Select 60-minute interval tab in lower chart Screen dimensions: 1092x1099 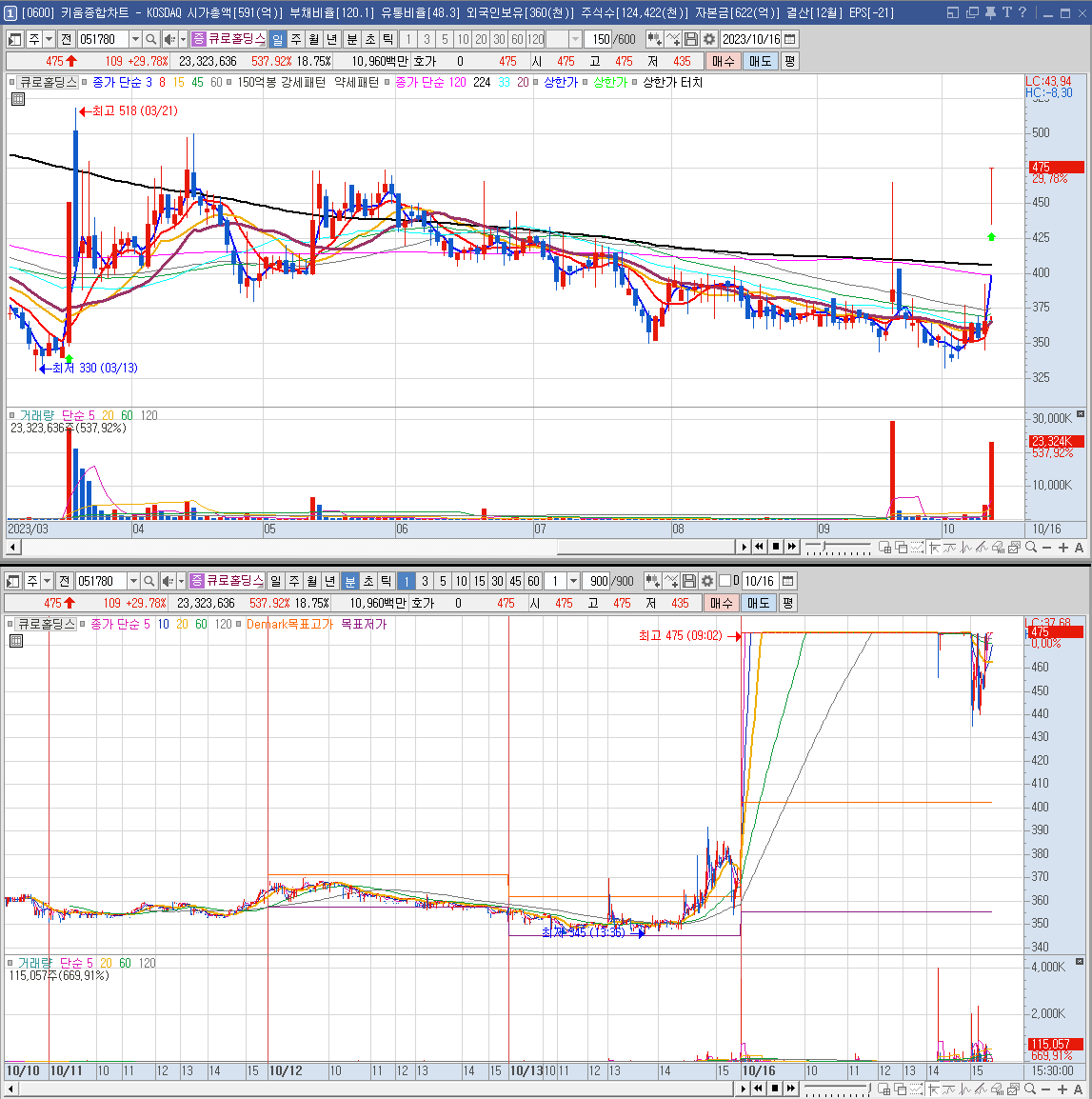(533, 581)
